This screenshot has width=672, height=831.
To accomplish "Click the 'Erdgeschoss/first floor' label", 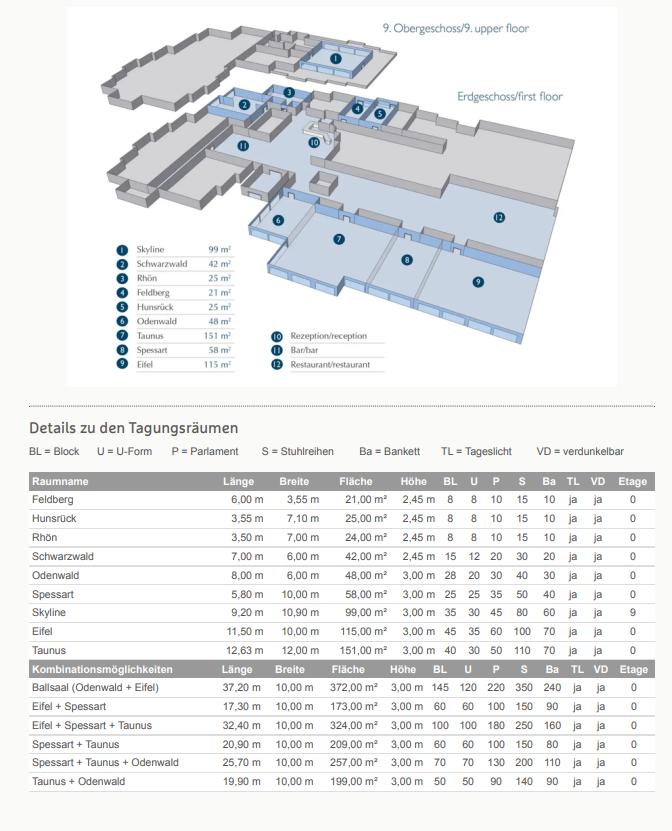I will pyautogui.click(x=510, y=96).
